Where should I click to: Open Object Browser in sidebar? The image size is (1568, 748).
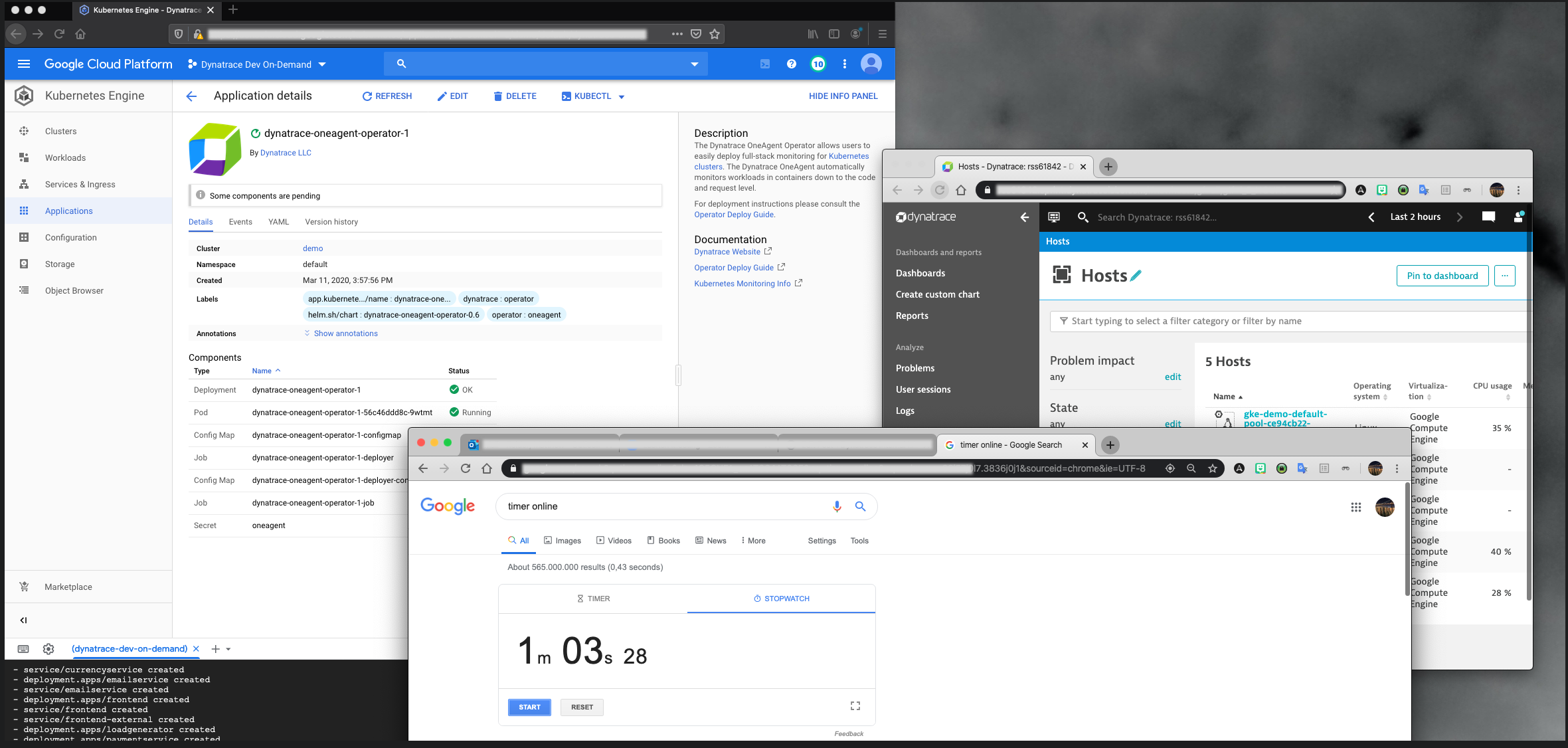[74, 290]
